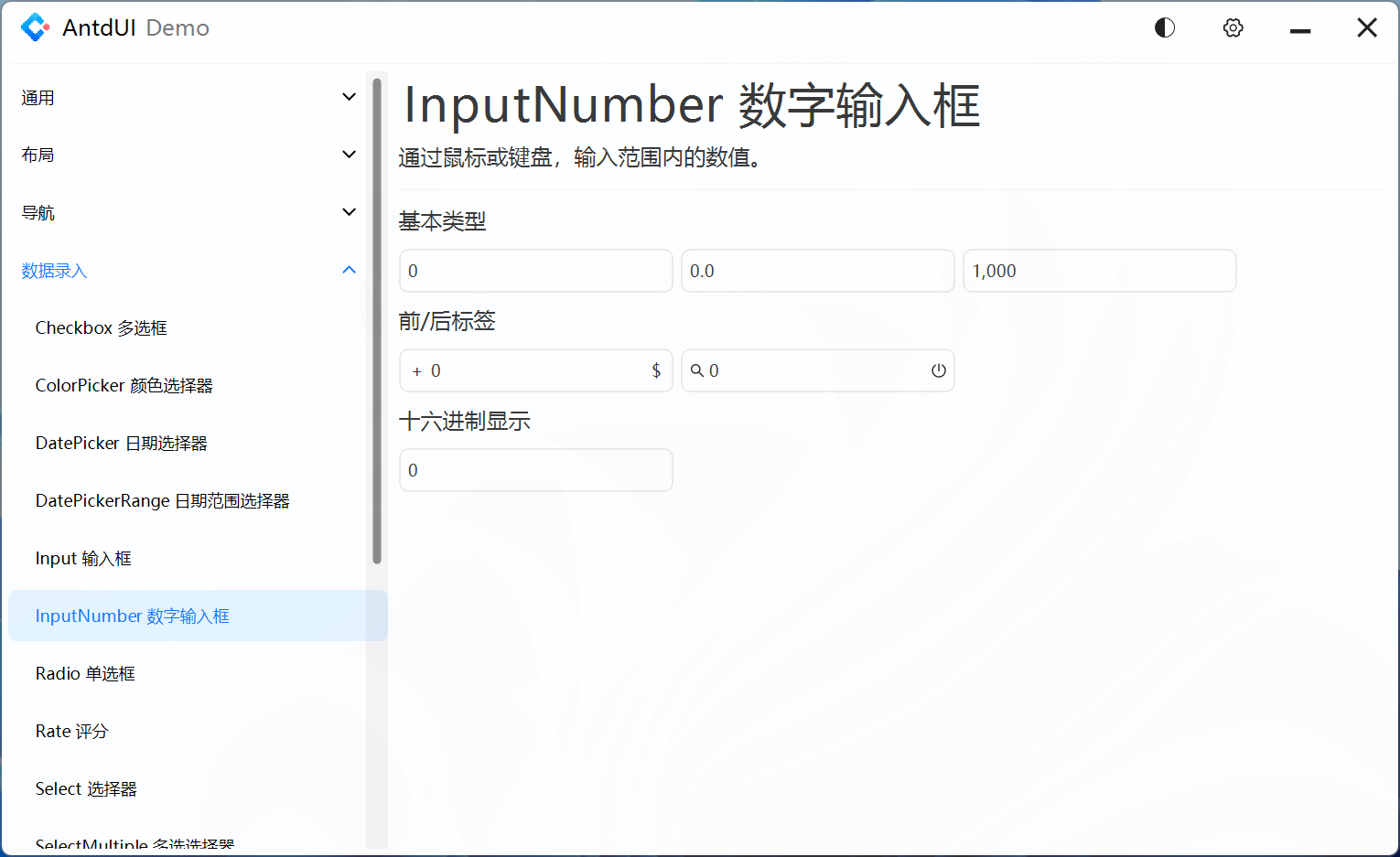
Task: Select Radio 单选框 in the sidebar
Action: [85, 673]
